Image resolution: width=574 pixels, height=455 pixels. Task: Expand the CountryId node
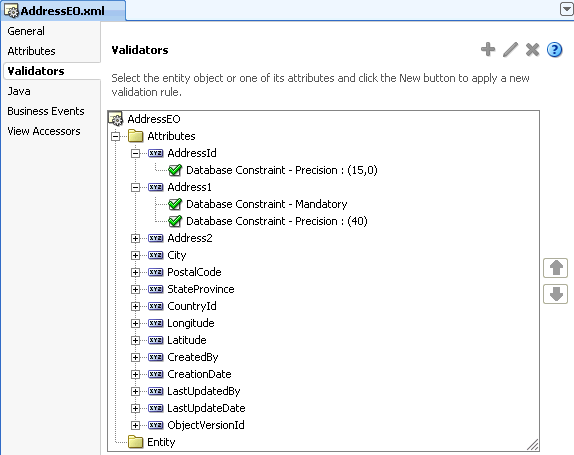135,306
